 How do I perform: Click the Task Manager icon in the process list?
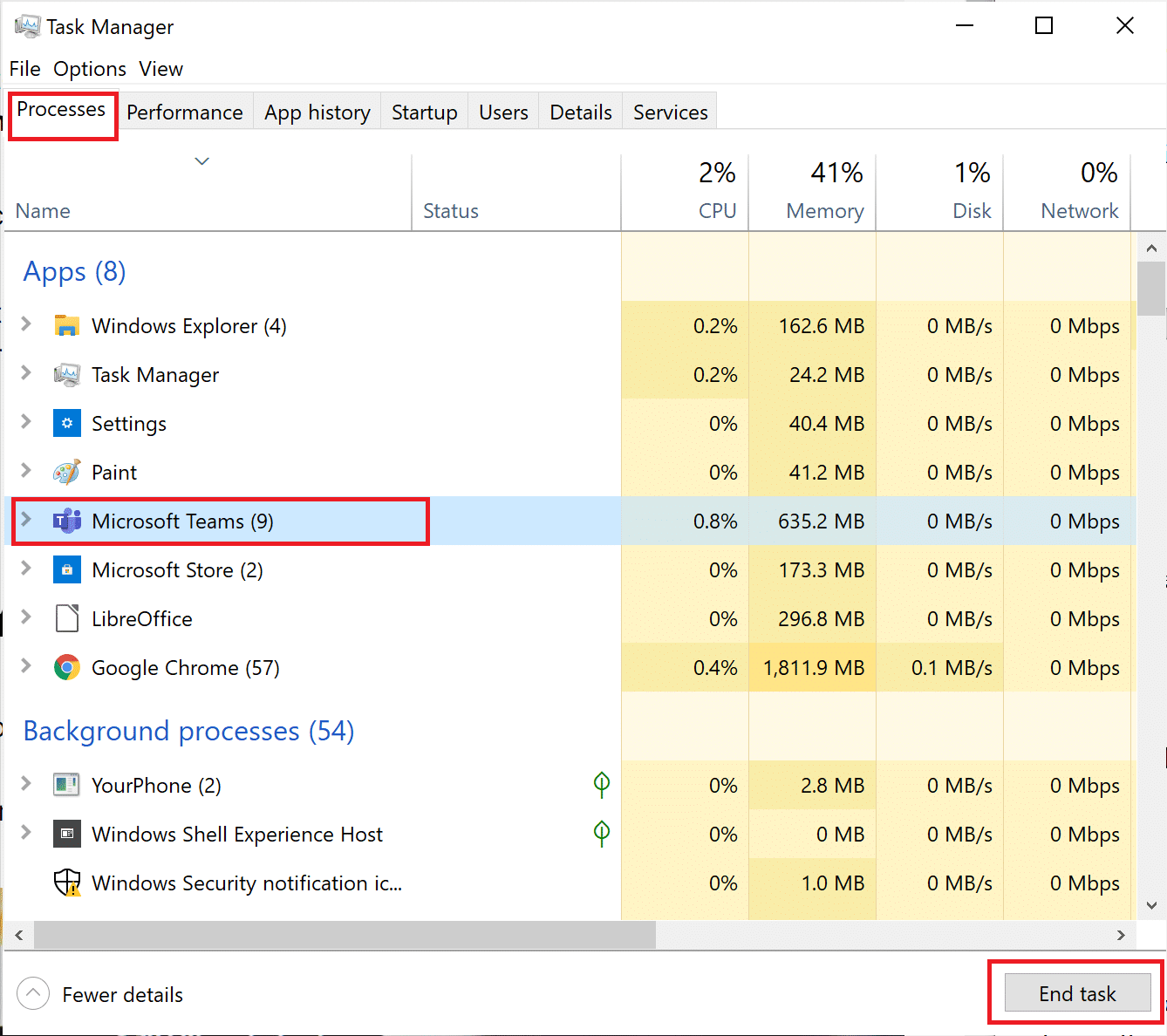click(x=67, y=374)
